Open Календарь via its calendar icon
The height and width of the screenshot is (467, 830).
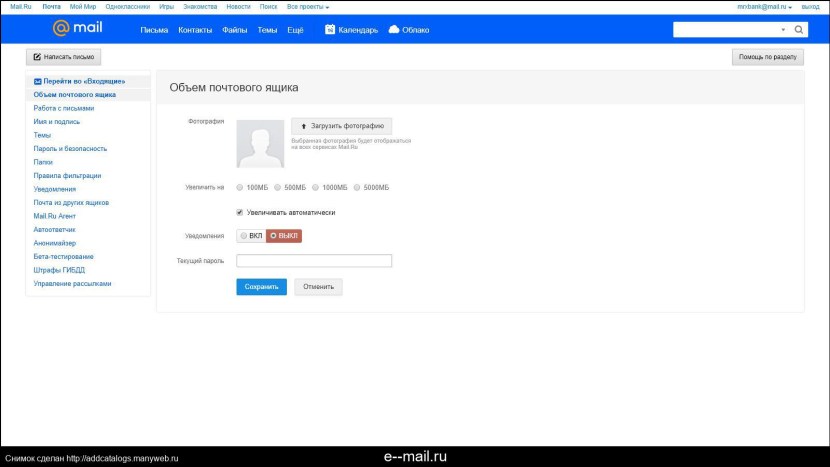pyautogui.click(x=330, y=30)
